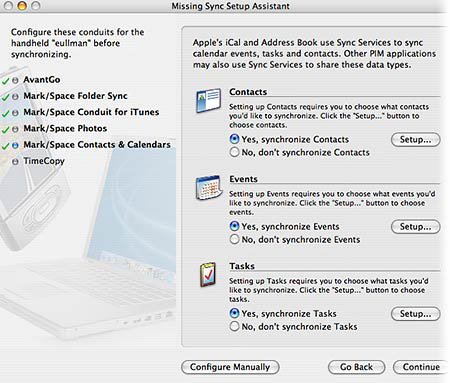Click the green checkmark next to Mark/Space Photos

[5, 130]
